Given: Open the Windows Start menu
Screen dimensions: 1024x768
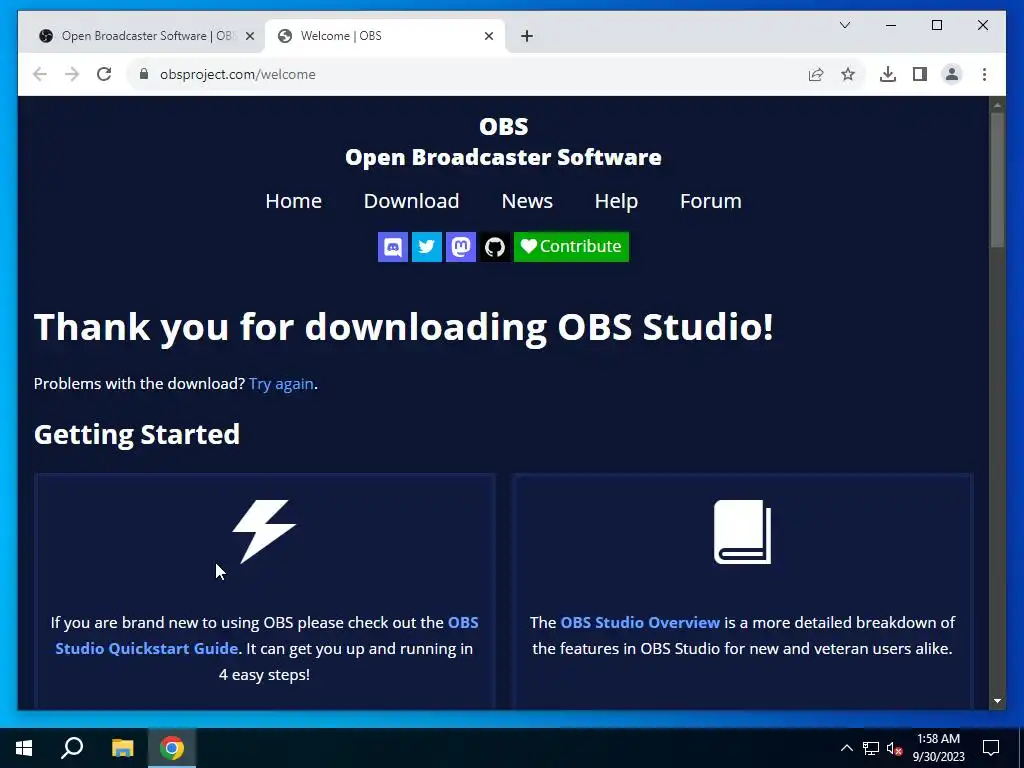Looking at the screenshot, I should [x=24, y=748].
